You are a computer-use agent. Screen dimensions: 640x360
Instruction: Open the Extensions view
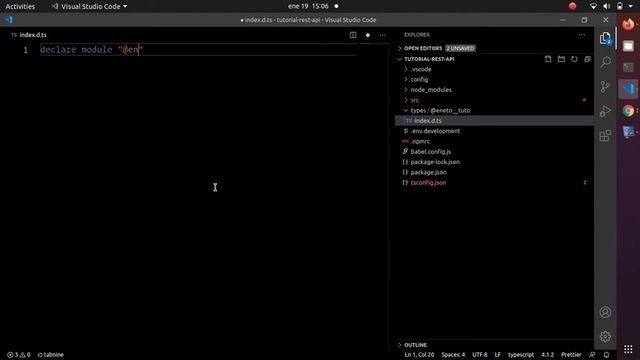[605, 136]
